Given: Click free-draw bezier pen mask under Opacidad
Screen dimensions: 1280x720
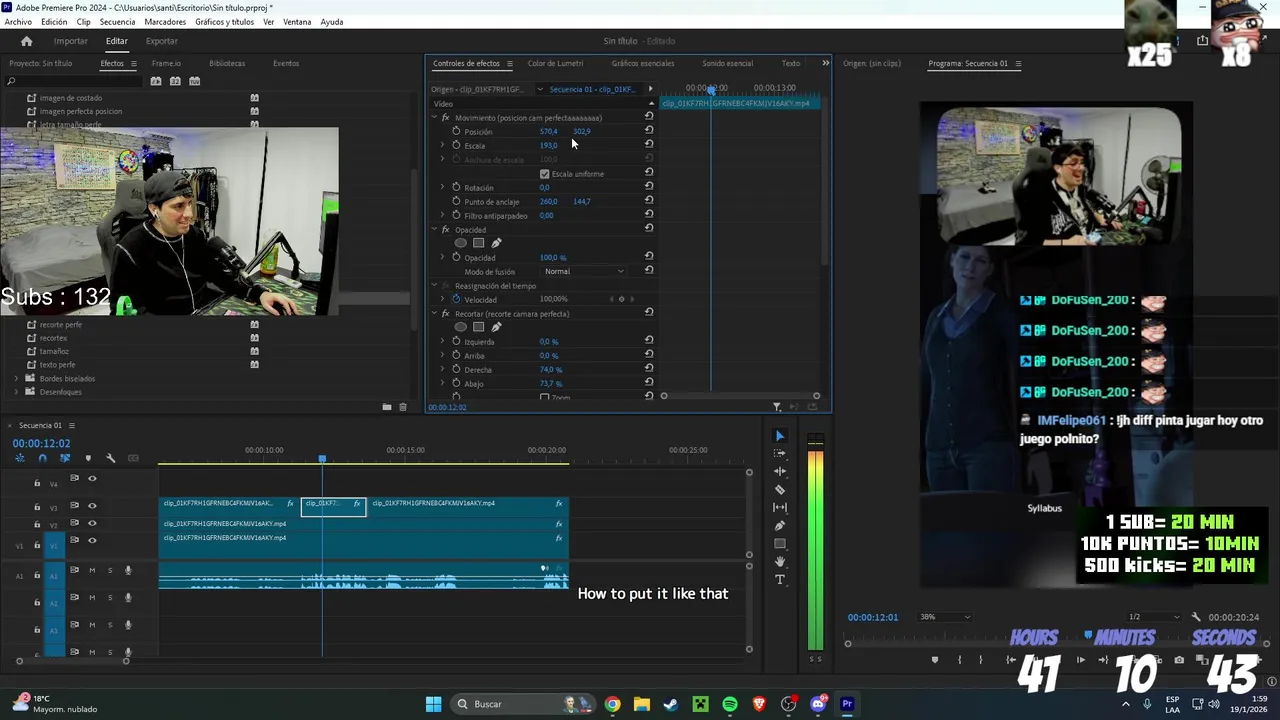Looking at the screenshot, I should point(496,243).
